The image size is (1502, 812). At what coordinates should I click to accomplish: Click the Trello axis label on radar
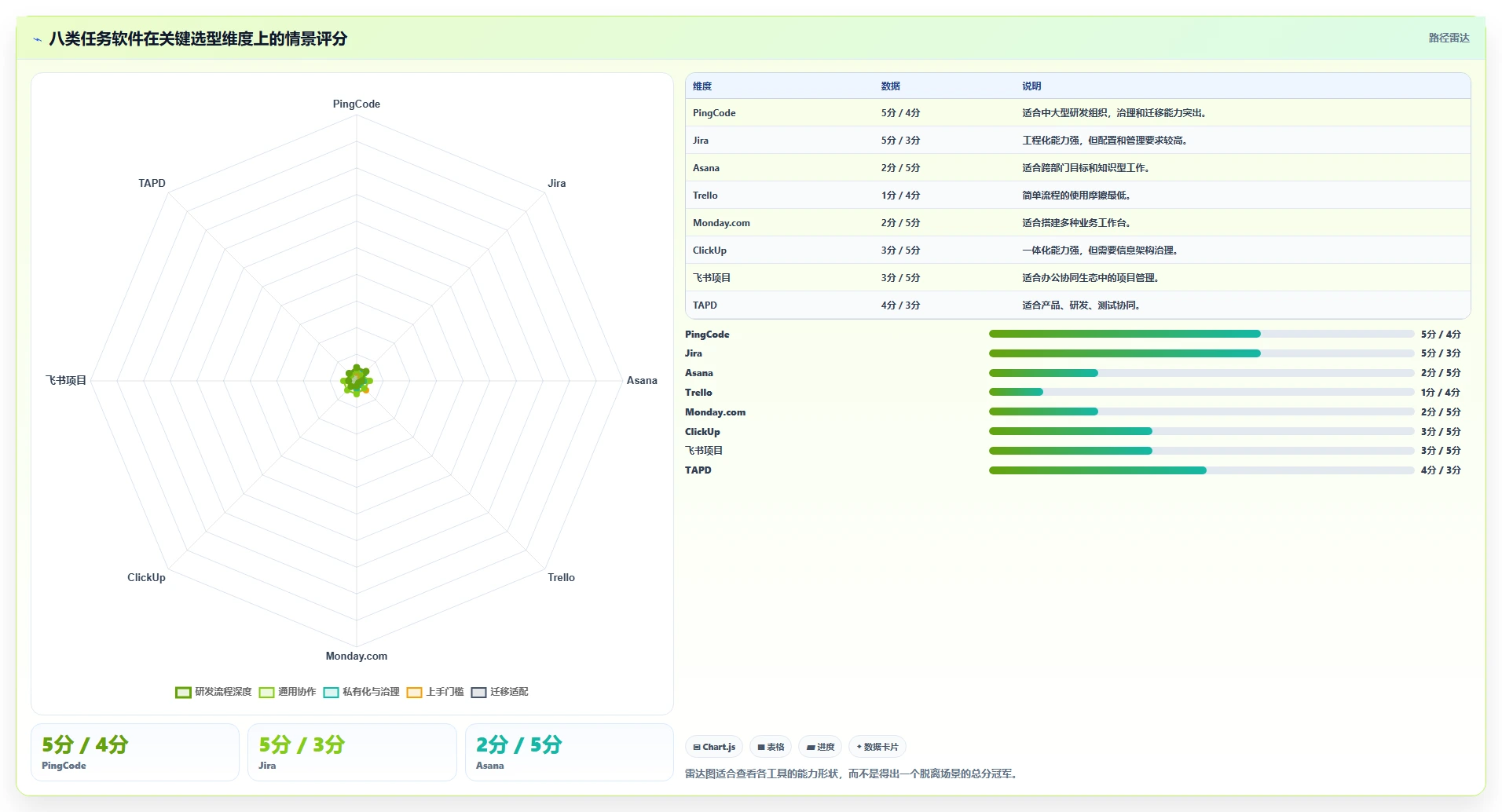[x=562, y=578]
